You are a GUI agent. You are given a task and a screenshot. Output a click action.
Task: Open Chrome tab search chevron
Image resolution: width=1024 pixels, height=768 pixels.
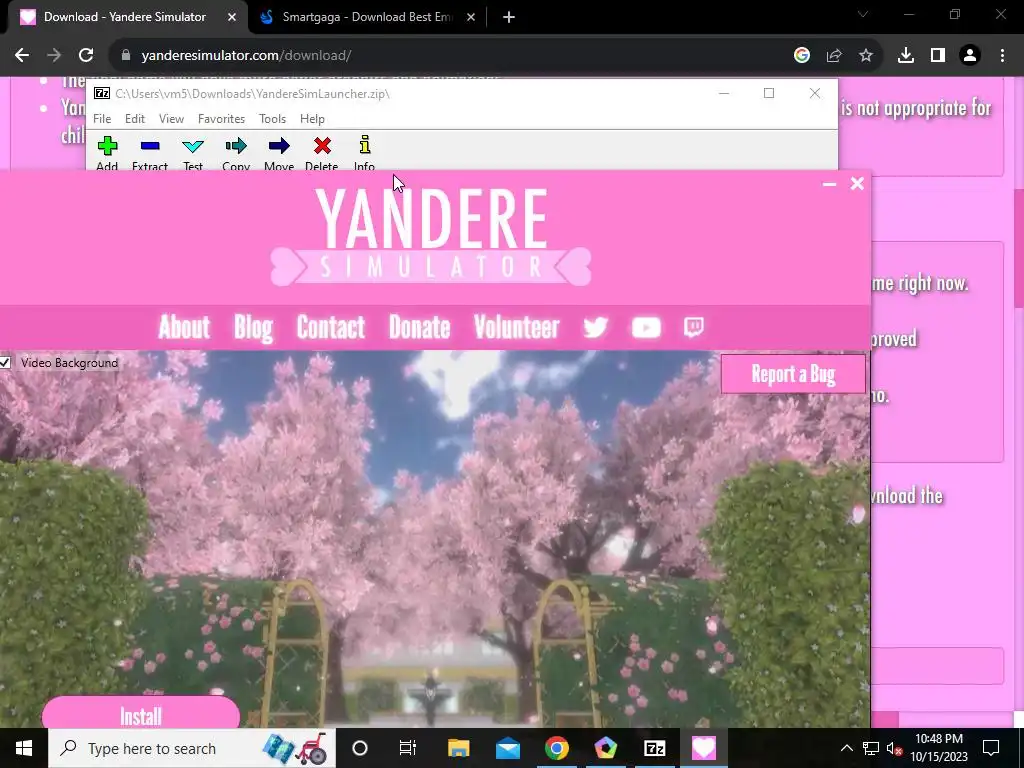point(863,14)
